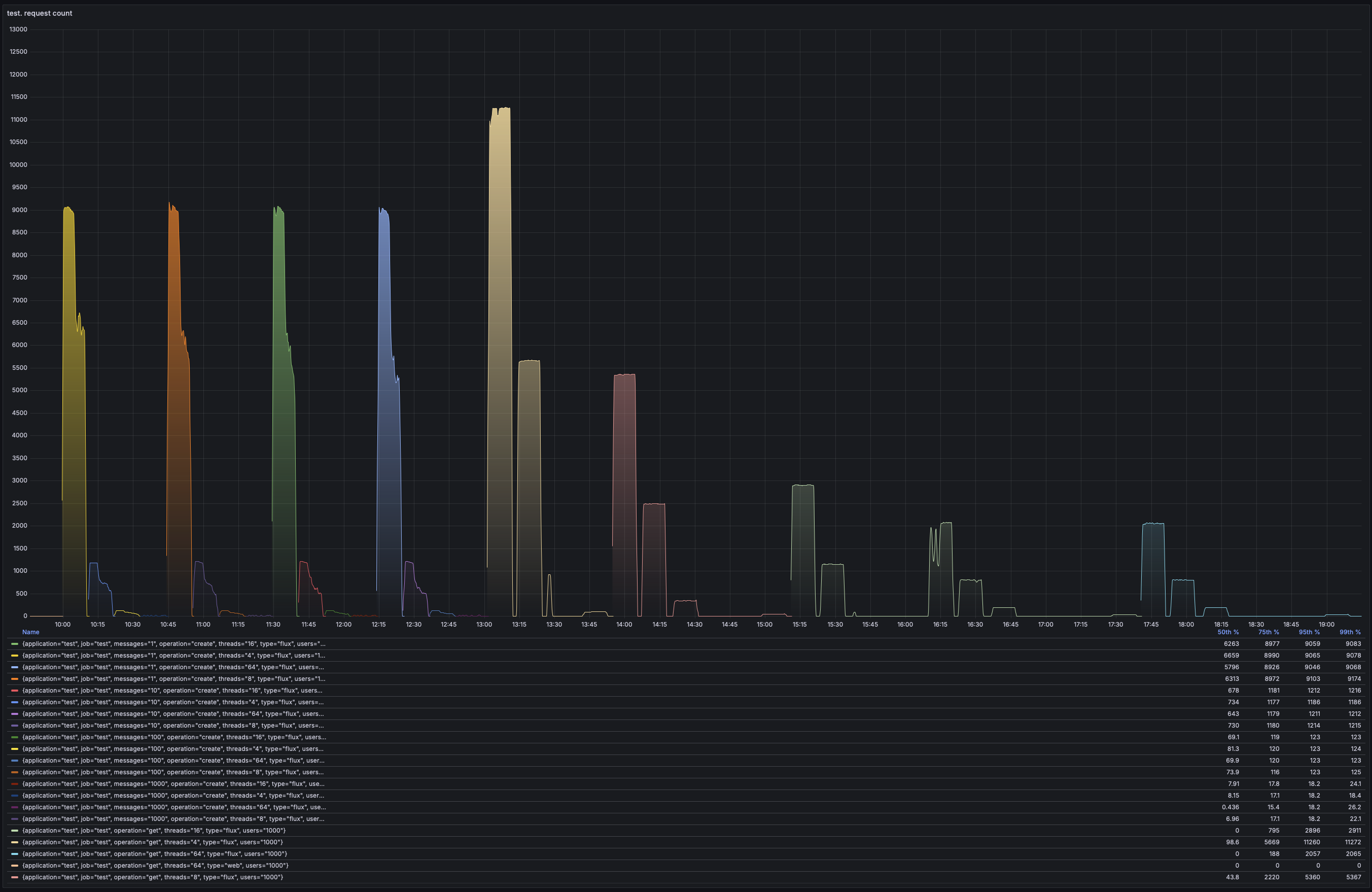Screen dimensions: 1372x892
Task: Open the panel menu from the "test. request count" title
Action: (40, 13)
